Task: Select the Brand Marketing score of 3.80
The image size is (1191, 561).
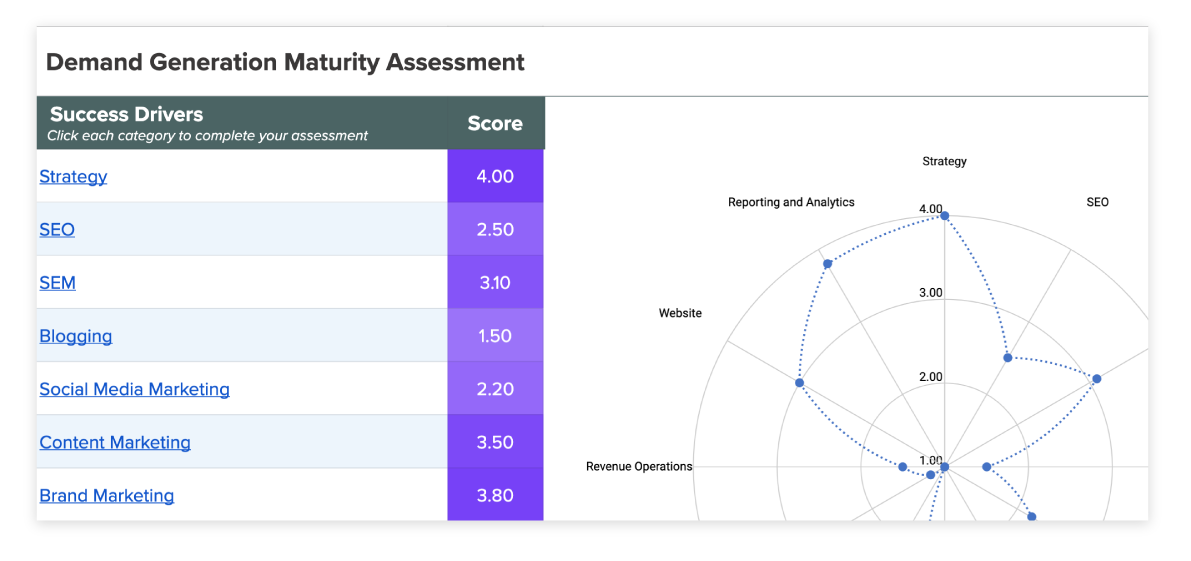Action: pyautogui.click(x=495, y=495)
